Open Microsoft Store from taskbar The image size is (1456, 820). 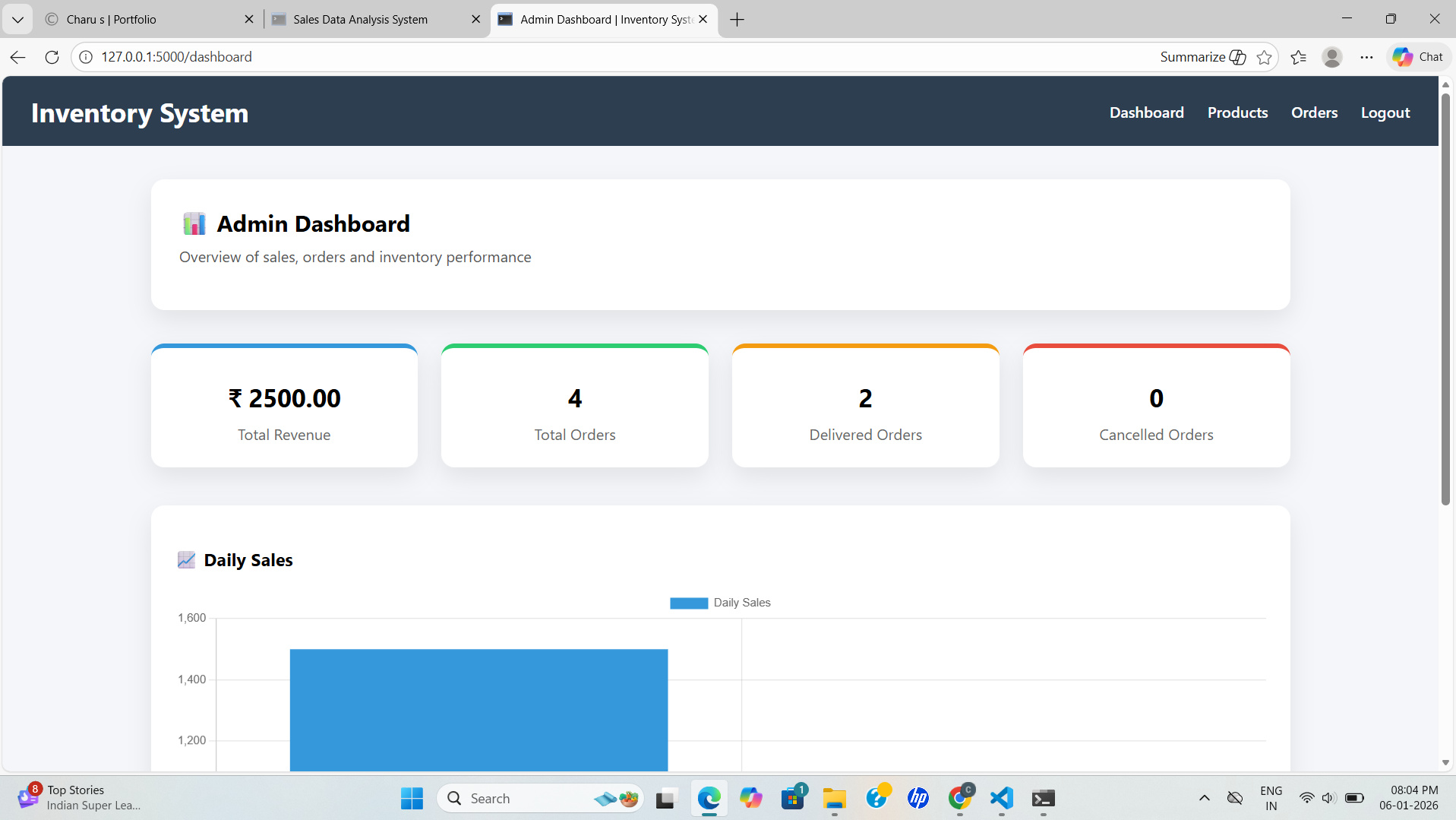[x=793, y=798]
